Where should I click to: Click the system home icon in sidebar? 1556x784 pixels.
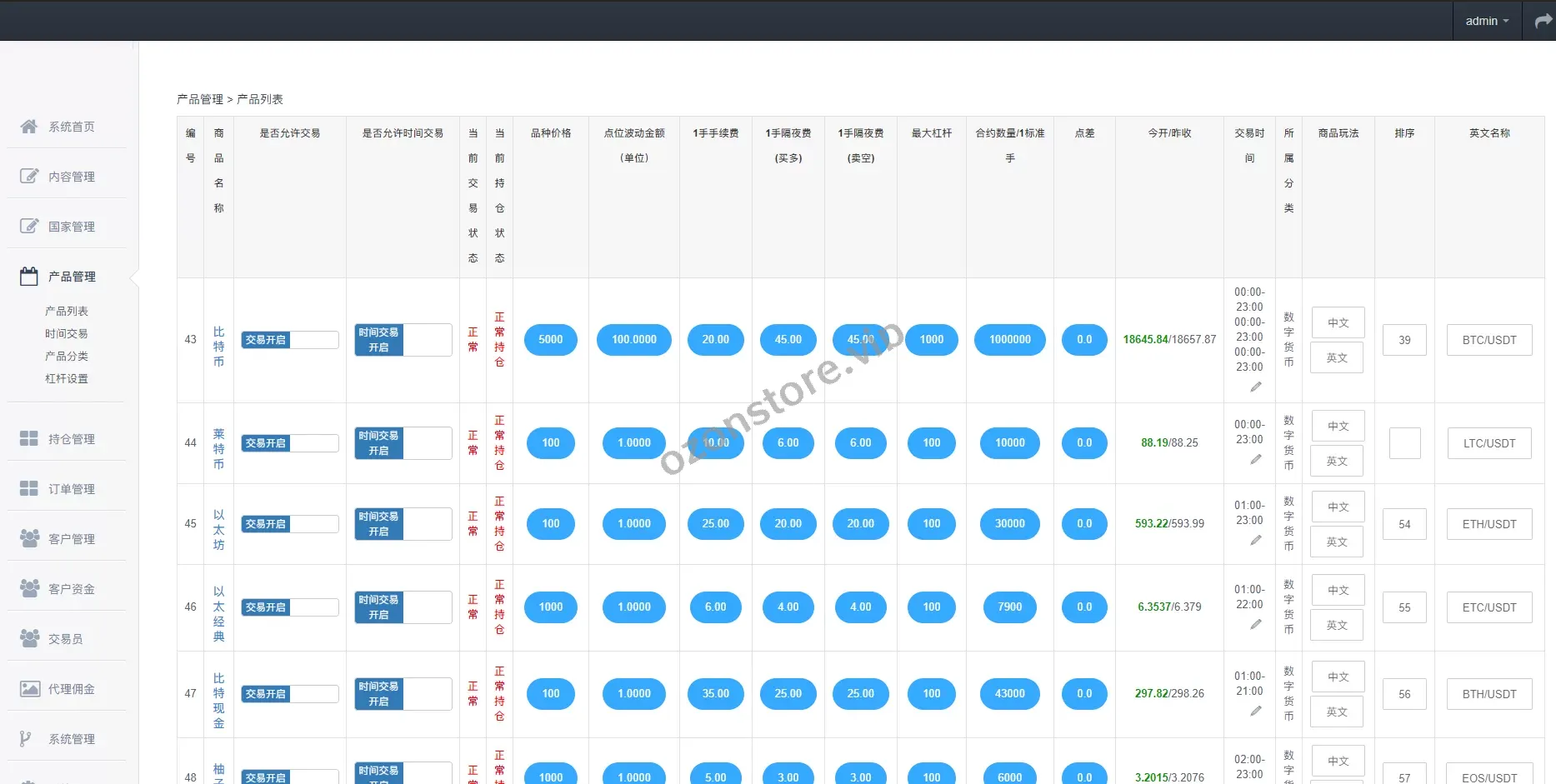[x=29, y=127]
